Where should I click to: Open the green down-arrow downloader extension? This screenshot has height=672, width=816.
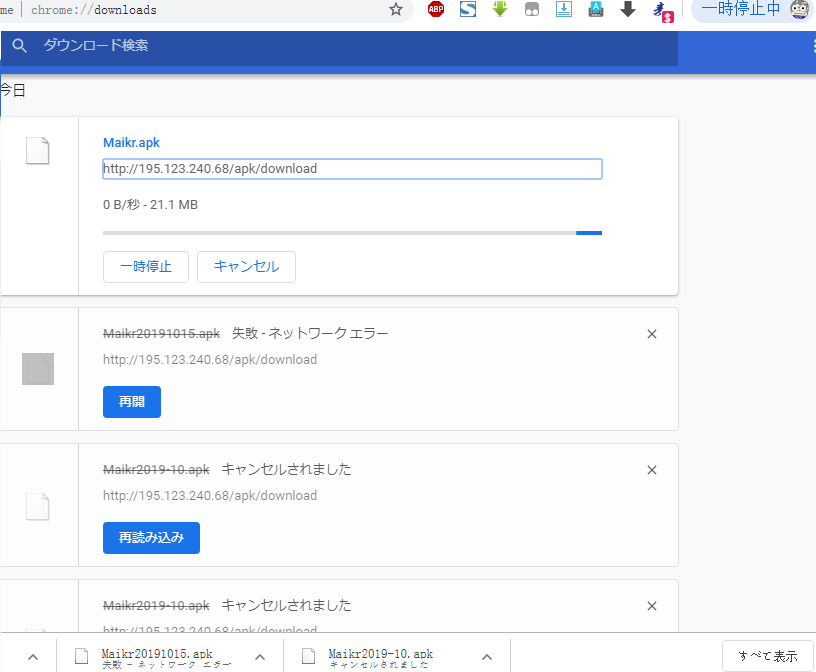(x=500, y=9)
